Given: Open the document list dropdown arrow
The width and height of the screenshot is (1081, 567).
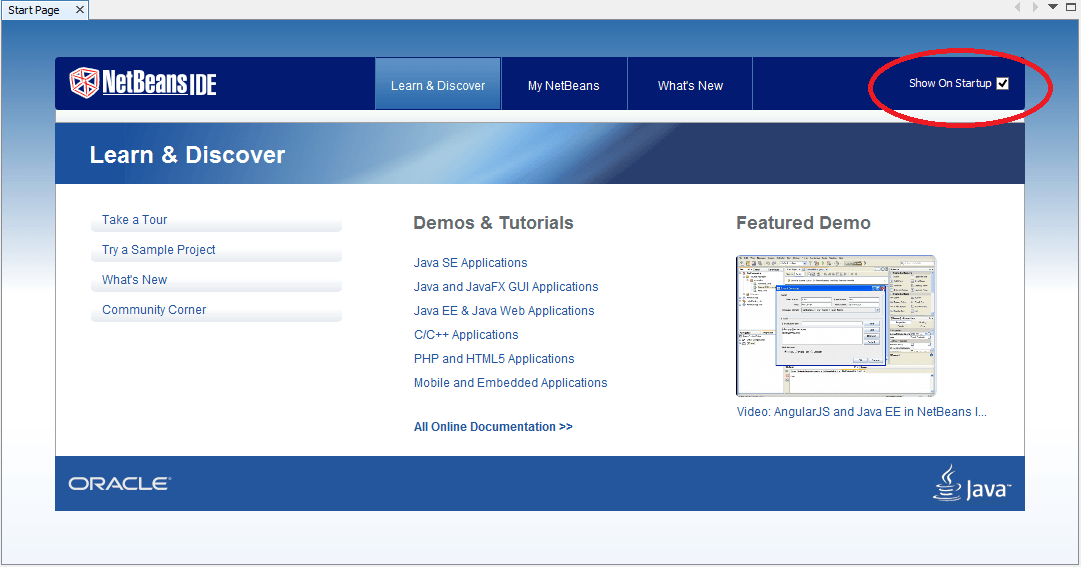Looking at the screenshot, I should point(1052,7).
